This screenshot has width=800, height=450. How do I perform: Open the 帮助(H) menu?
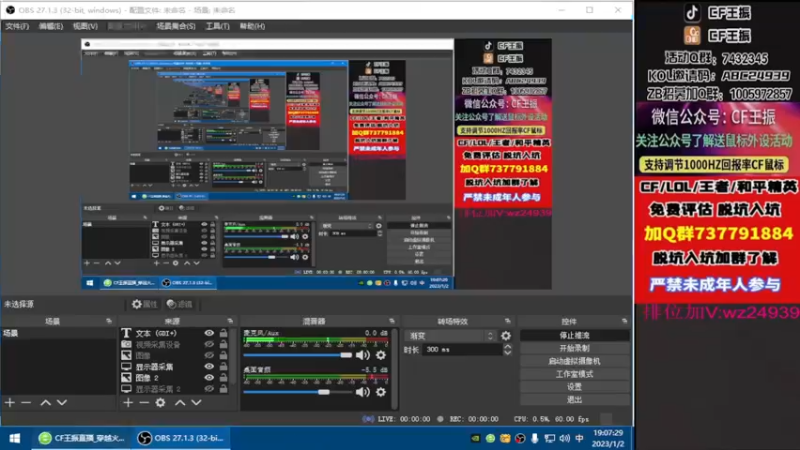click(252, 26)
